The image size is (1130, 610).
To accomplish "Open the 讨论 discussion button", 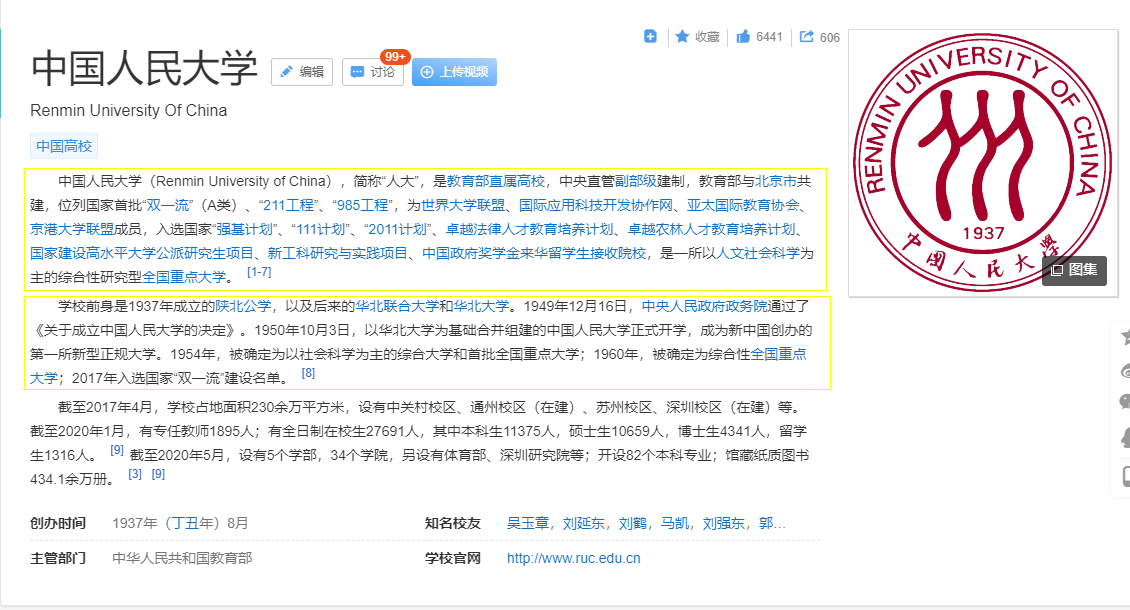I will click(x=372, y=72).
